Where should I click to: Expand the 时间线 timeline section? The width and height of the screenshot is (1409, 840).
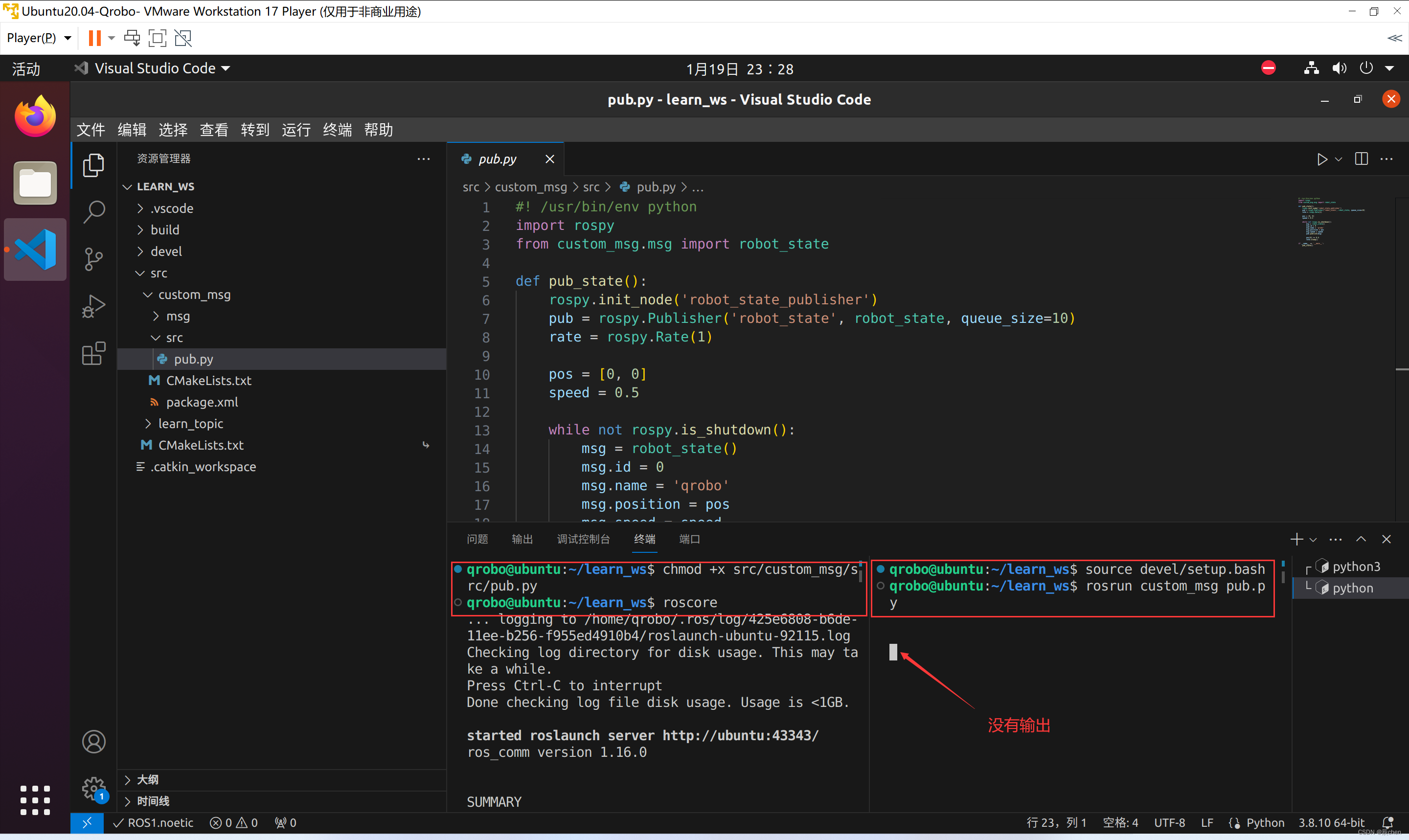(x=281, y=801)
